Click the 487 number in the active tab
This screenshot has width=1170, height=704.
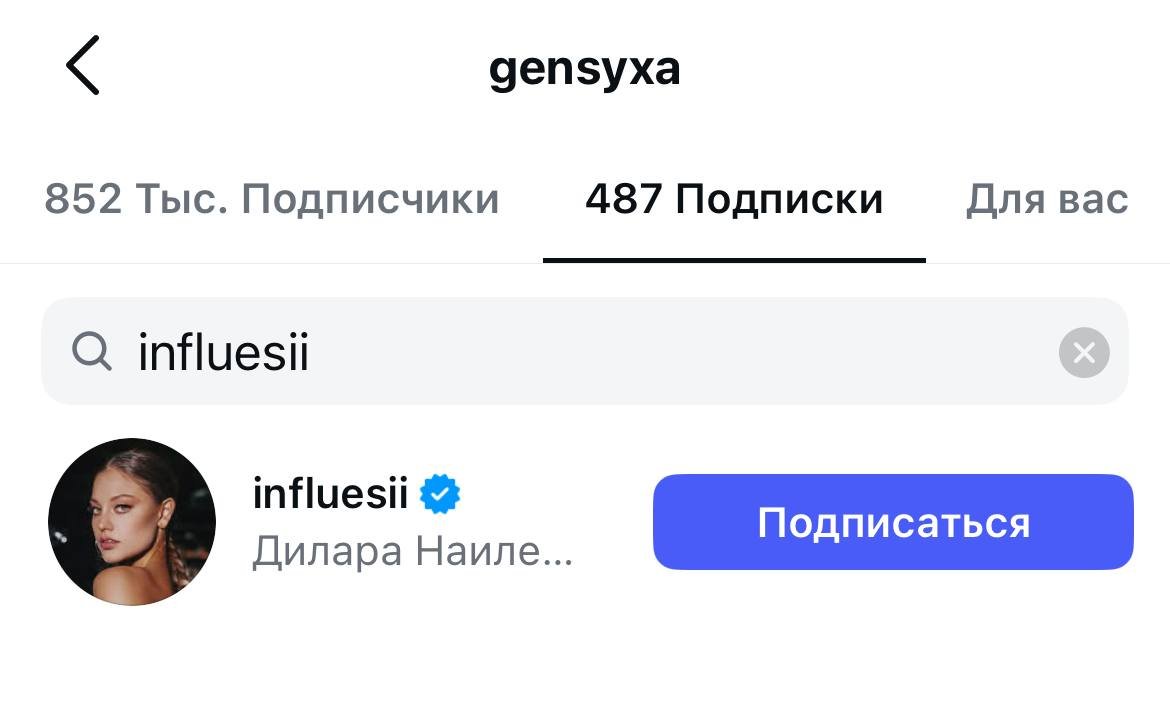click(x=623, y=199)
